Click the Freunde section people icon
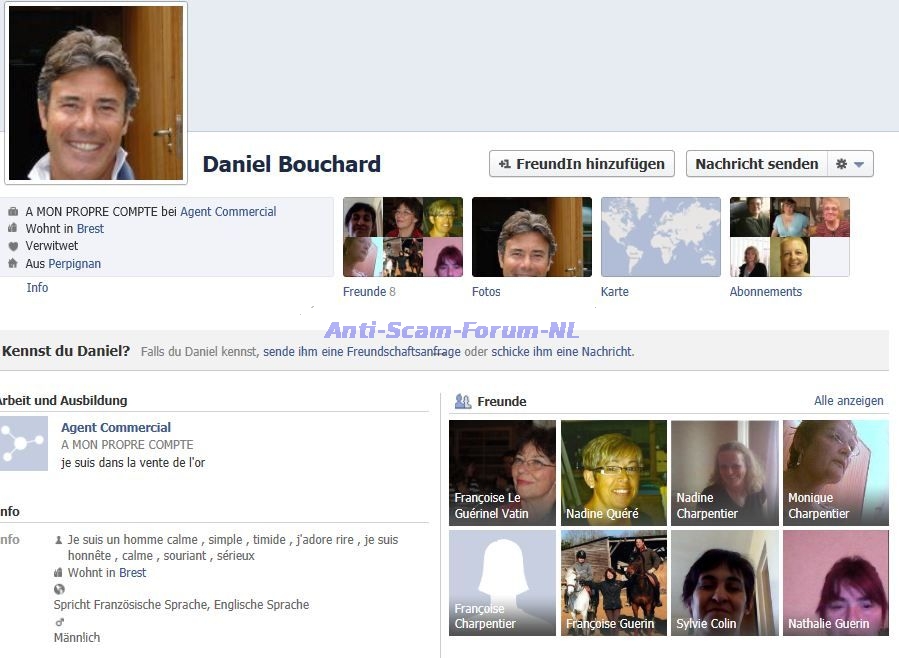 pos(463,401)
